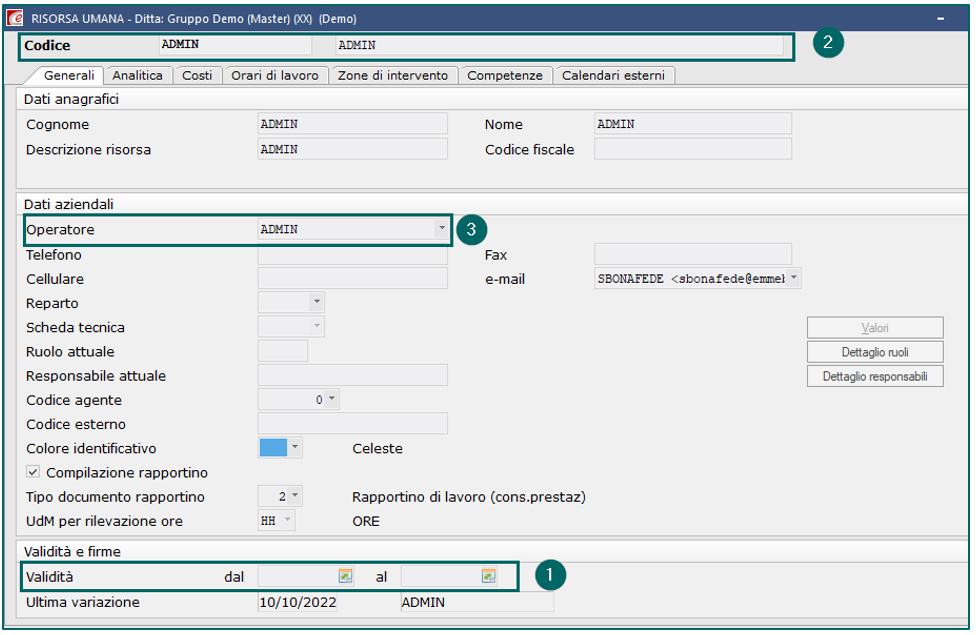Click the Cellulare input field

[x=352, y=278]
